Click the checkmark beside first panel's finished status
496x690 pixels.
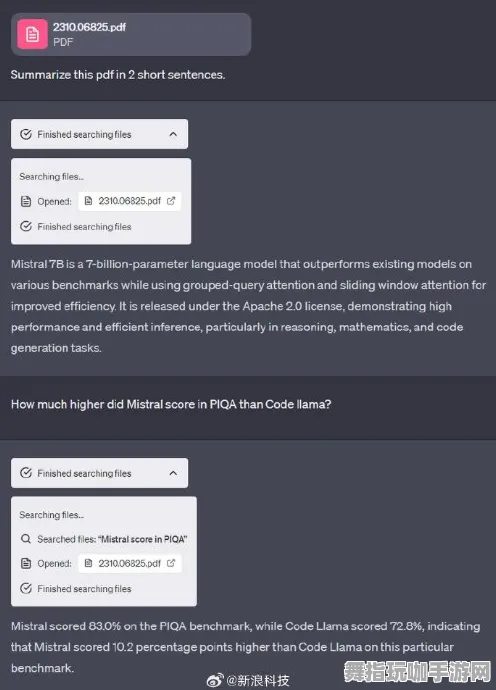click(26, 226)
